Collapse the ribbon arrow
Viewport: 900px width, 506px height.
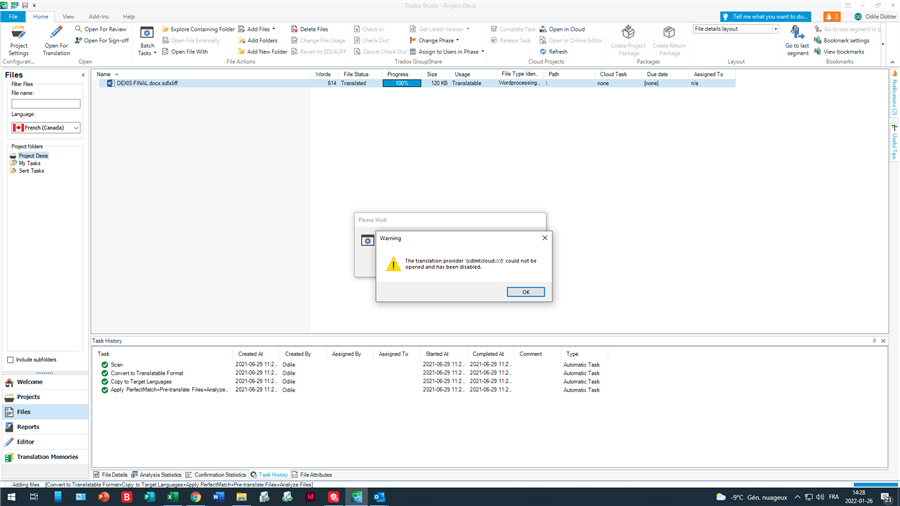point(893,62)
